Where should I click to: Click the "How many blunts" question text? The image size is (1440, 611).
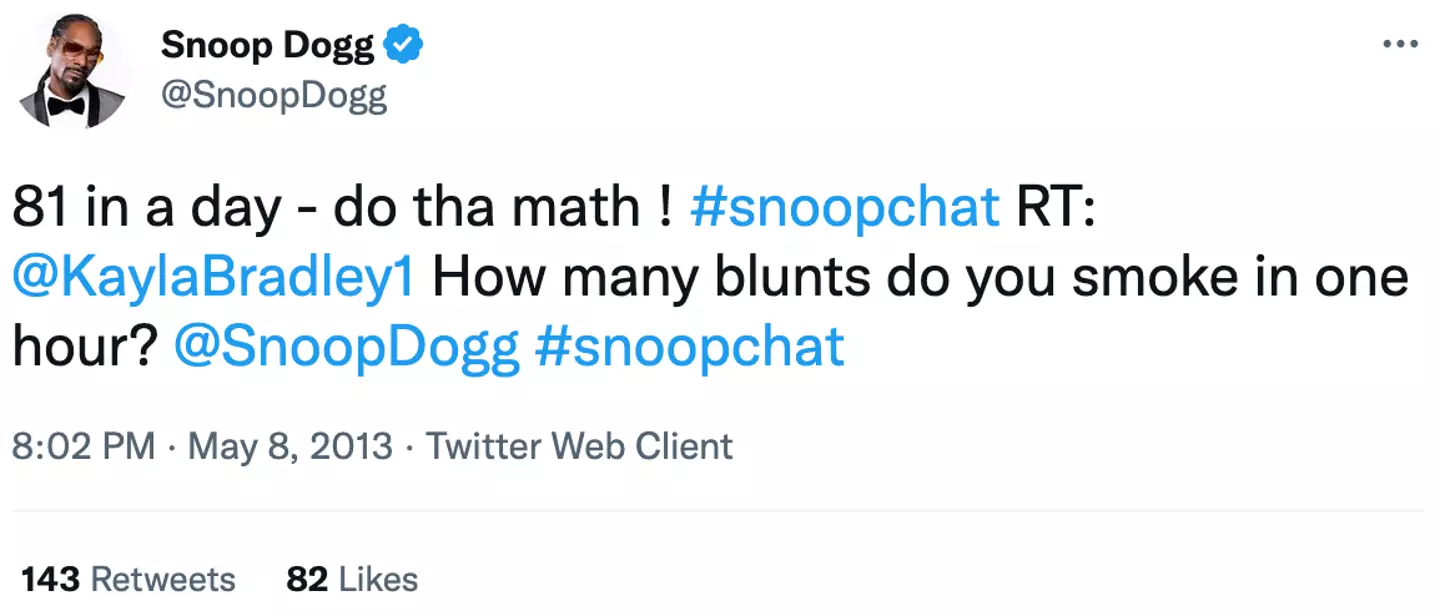(638, 277)
